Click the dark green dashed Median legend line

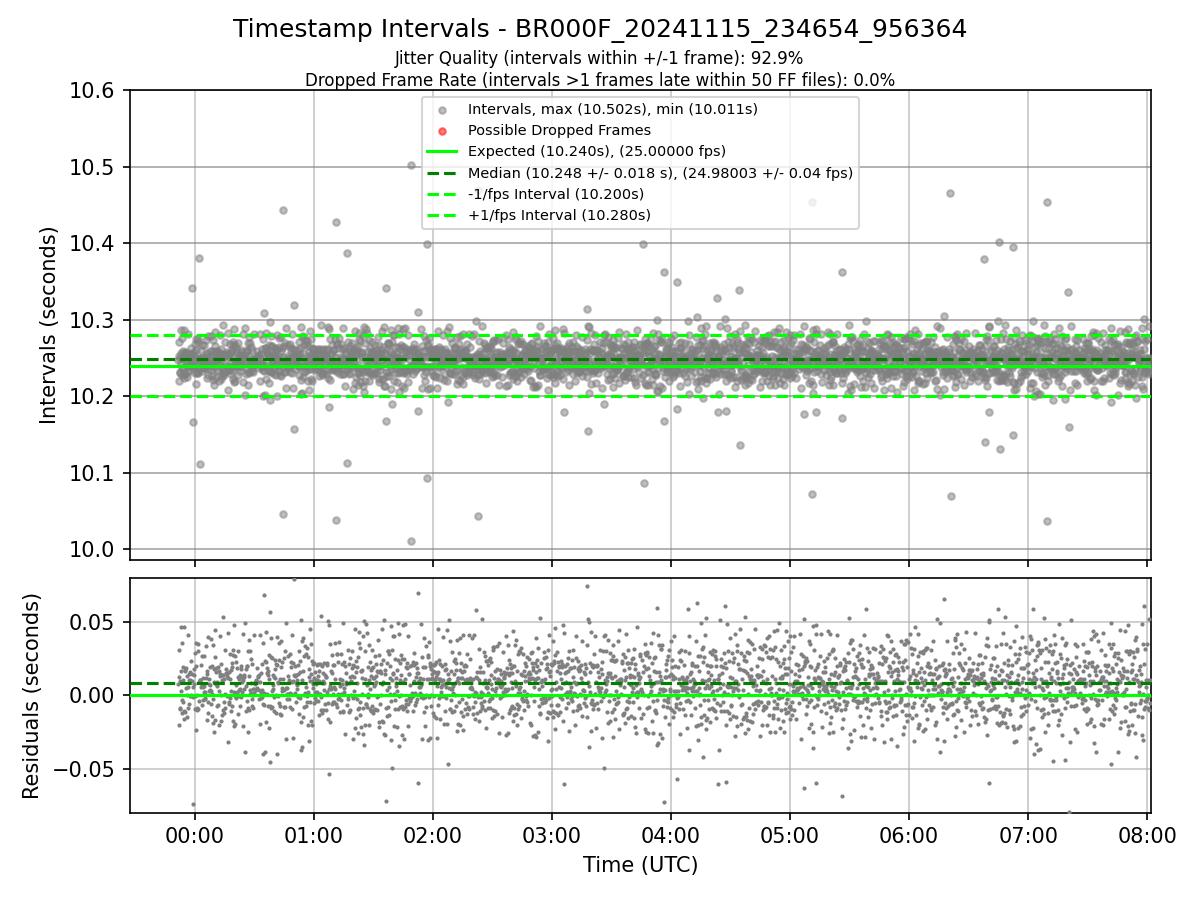coord(442,173)
